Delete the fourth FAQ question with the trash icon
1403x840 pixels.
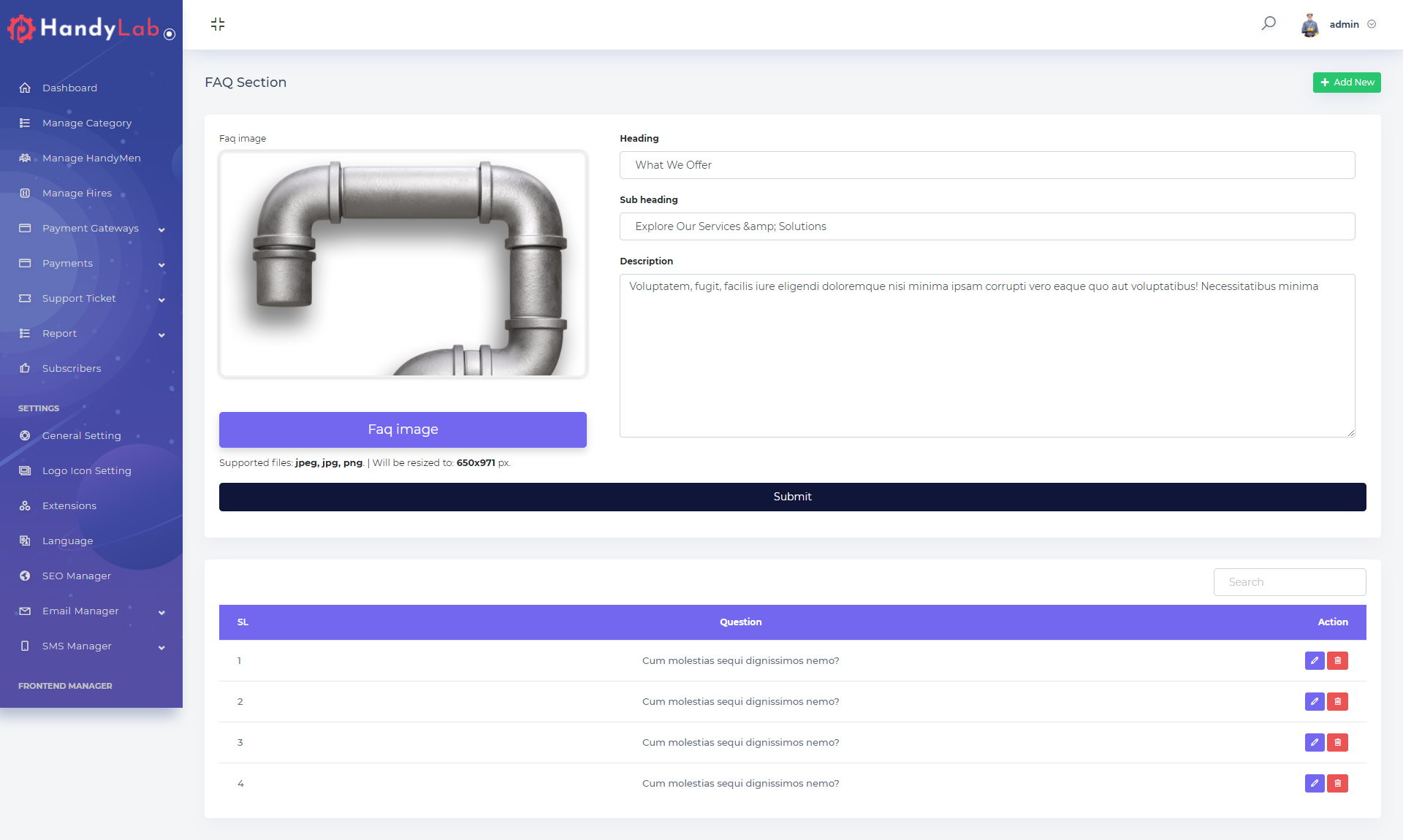[x=1337, y=783]
